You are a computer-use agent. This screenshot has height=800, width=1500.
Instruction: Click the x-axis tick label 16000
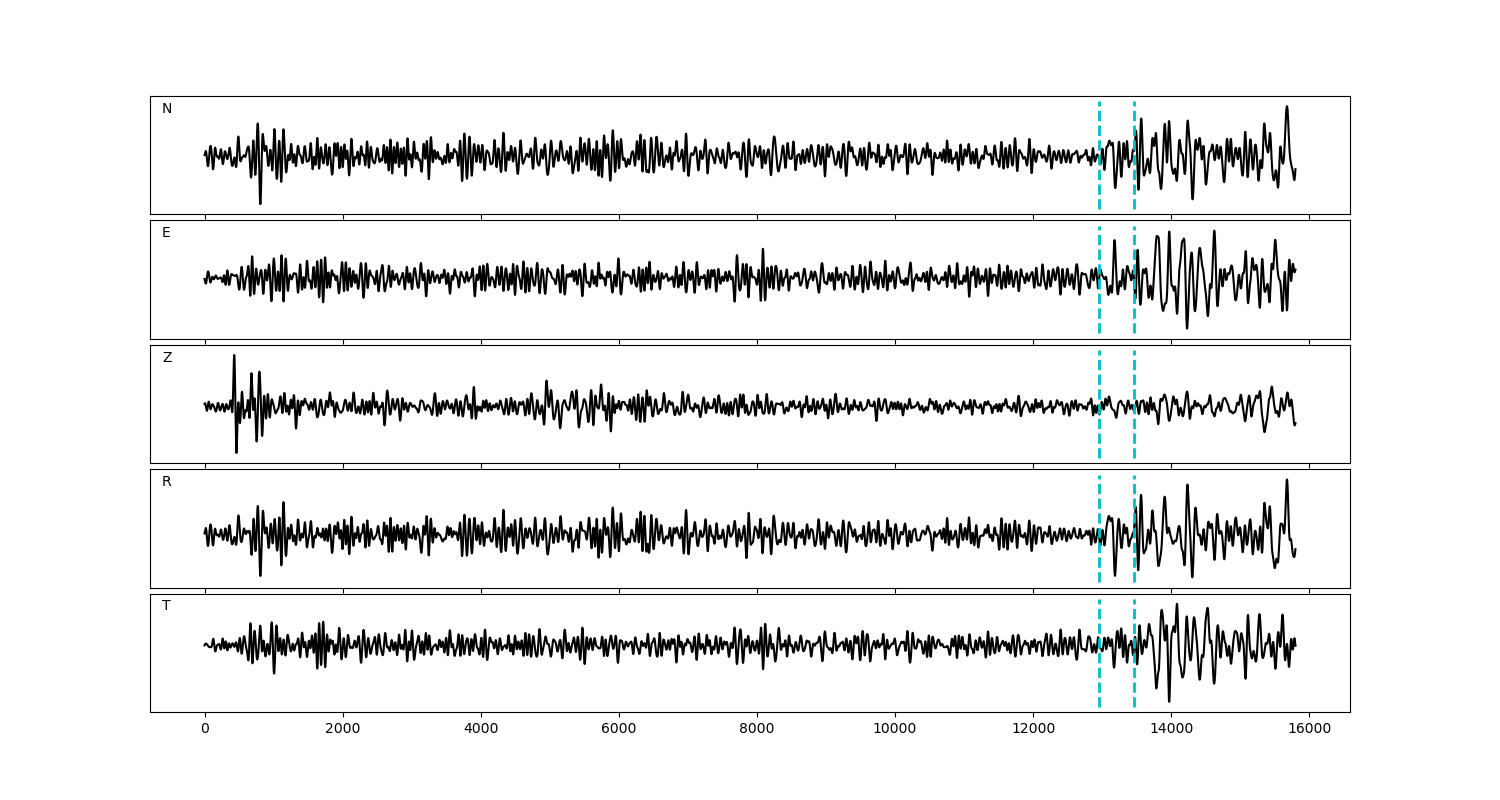[x=1308, y=730]
